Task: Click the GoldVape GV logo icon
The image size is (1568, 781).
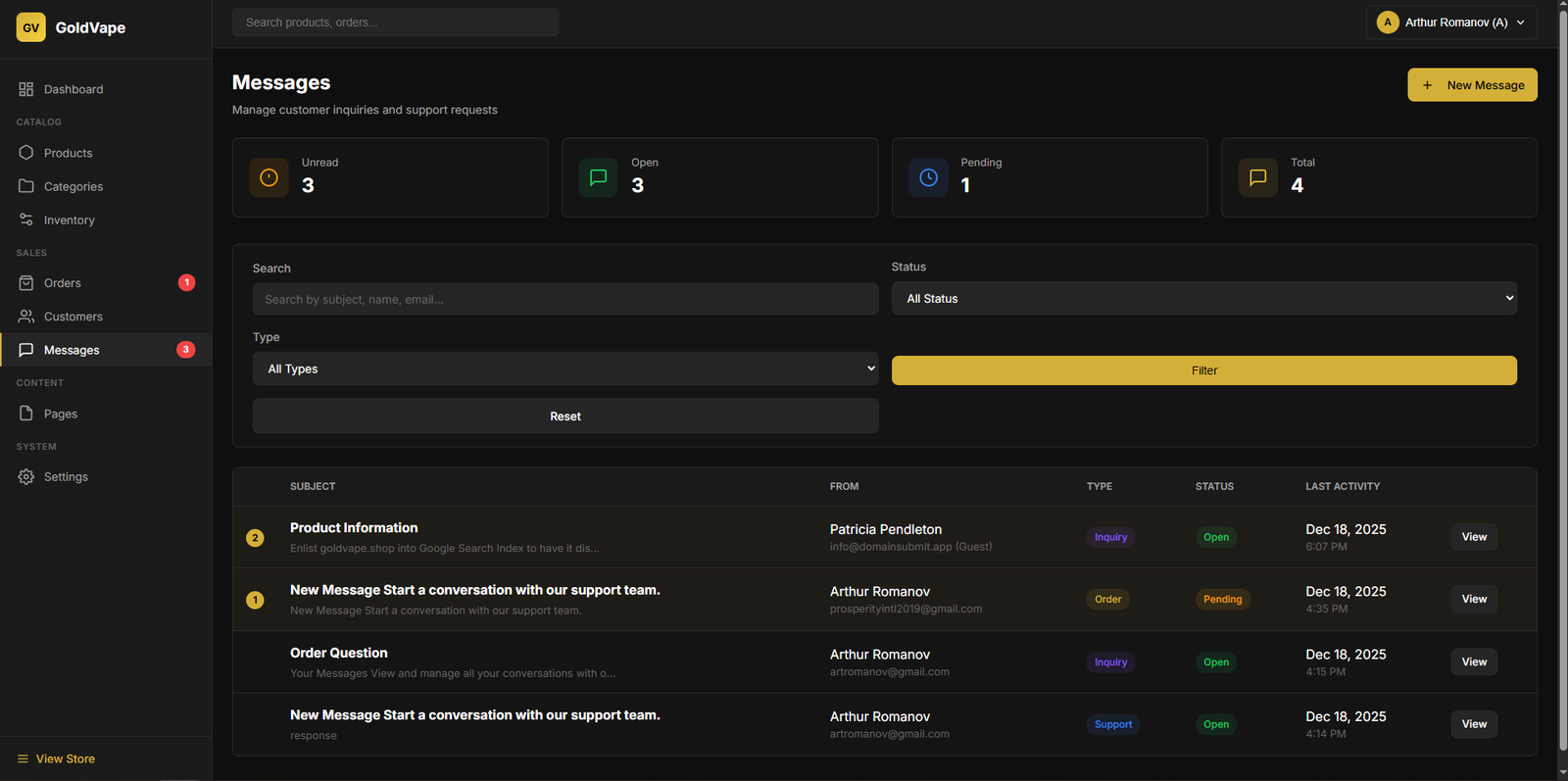Action: tap(30, 27)
